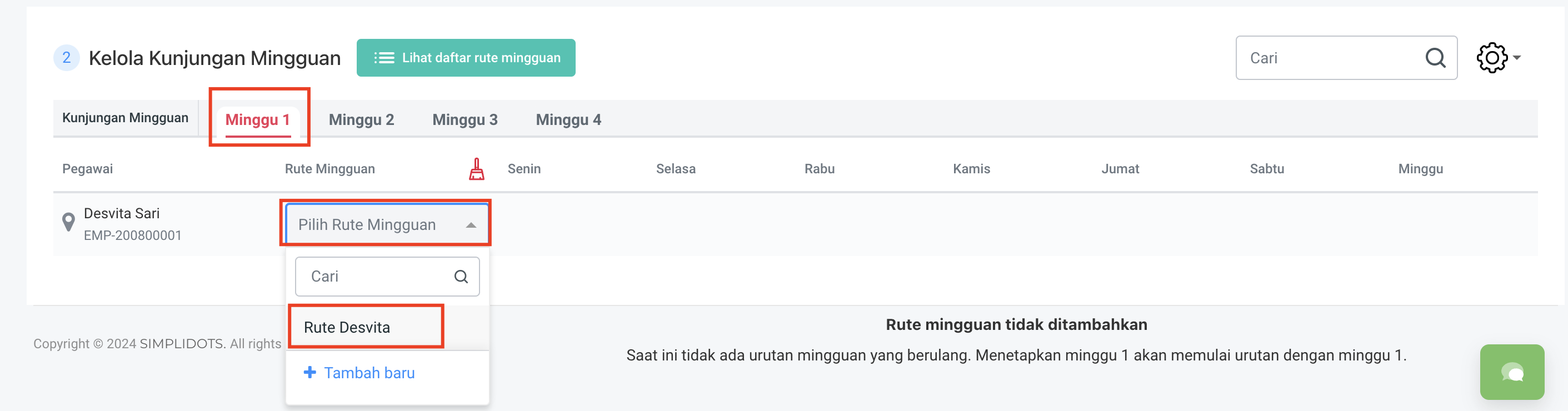The height and width of the screenshot is (411, 1568).
Task: Switch to the Minggu 2 tab
Action: coord(361,119)
